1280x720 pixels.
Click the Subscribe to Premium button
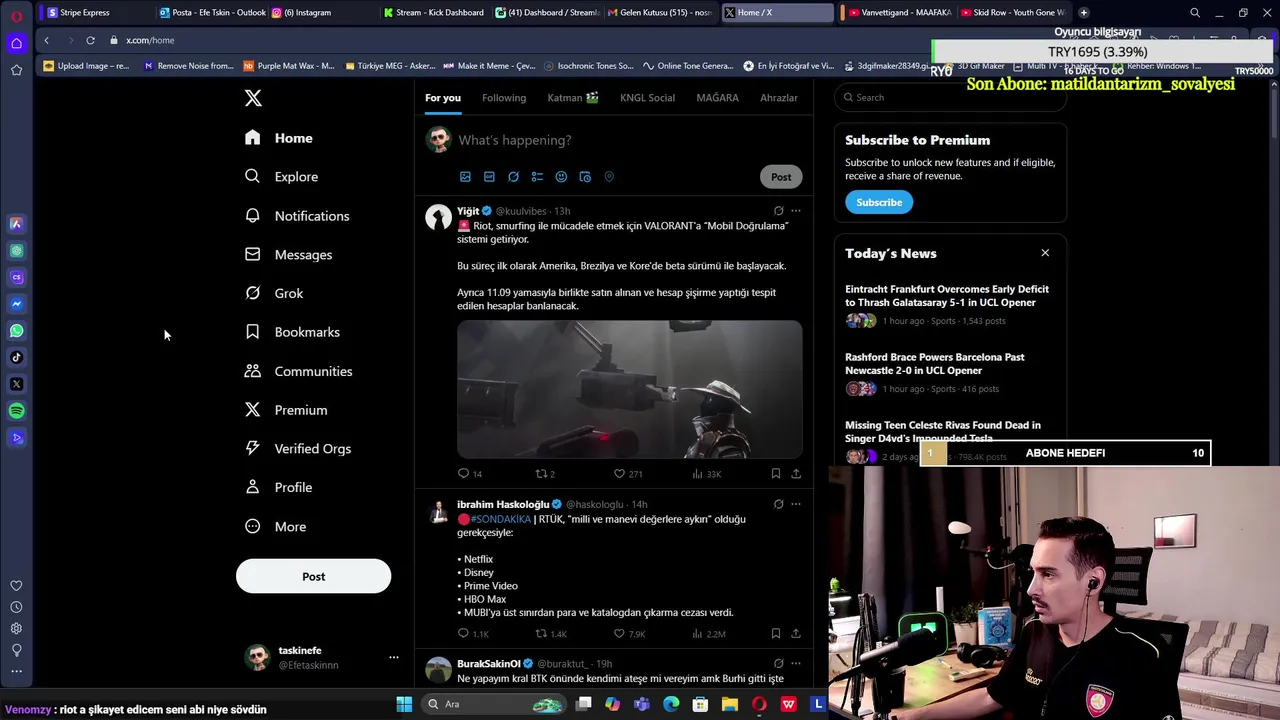[x=879, y=202]
